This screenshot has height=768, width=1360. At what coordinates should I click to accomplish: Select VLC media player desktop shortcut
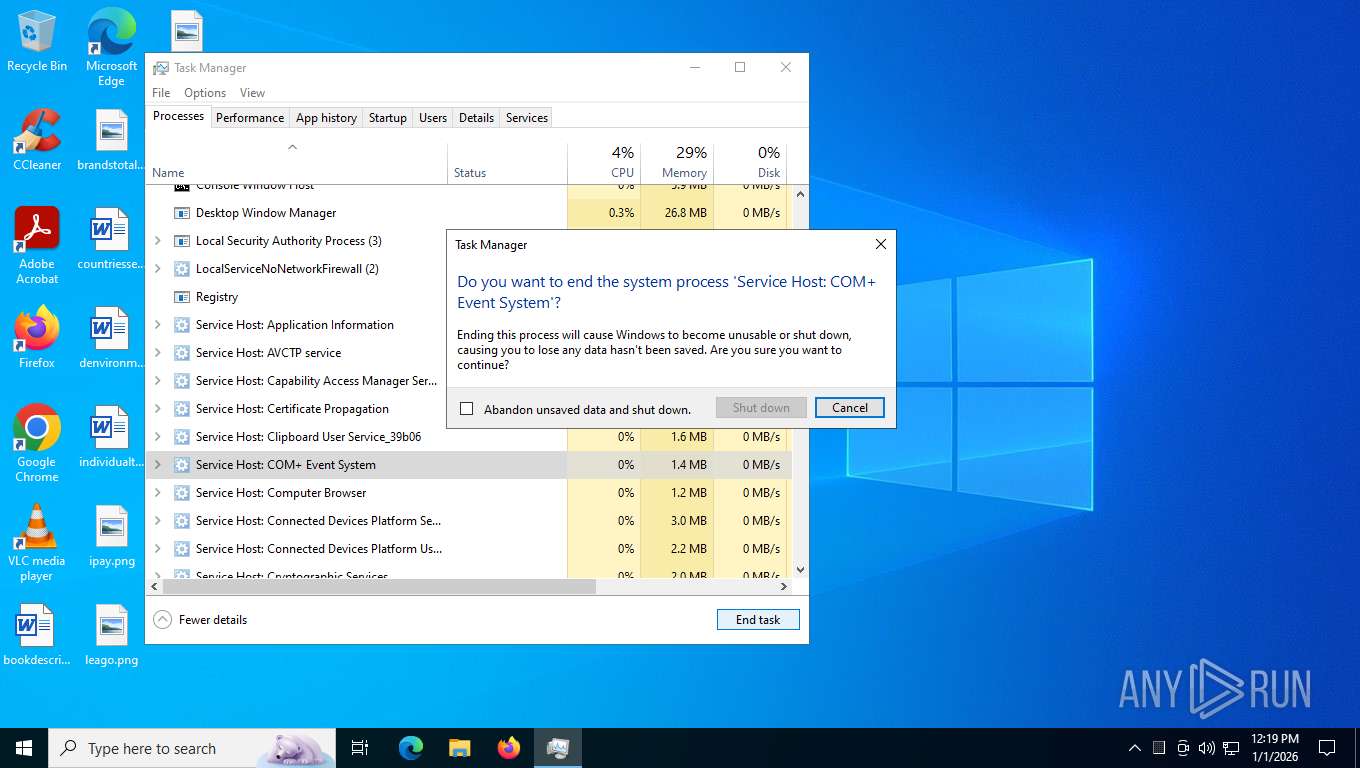(x=37, y=542)
